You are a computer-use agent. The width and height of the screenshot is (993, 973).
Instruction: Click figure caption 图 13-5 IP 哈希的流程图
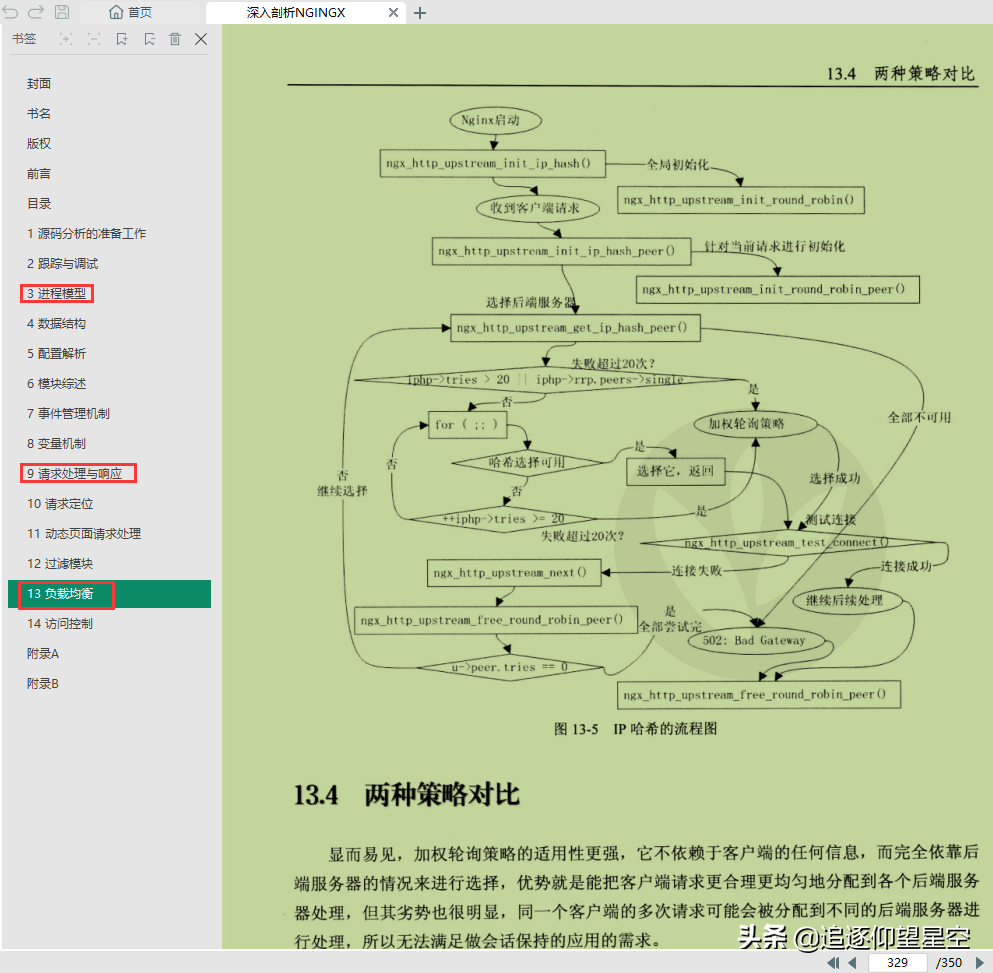pos(635,729)
